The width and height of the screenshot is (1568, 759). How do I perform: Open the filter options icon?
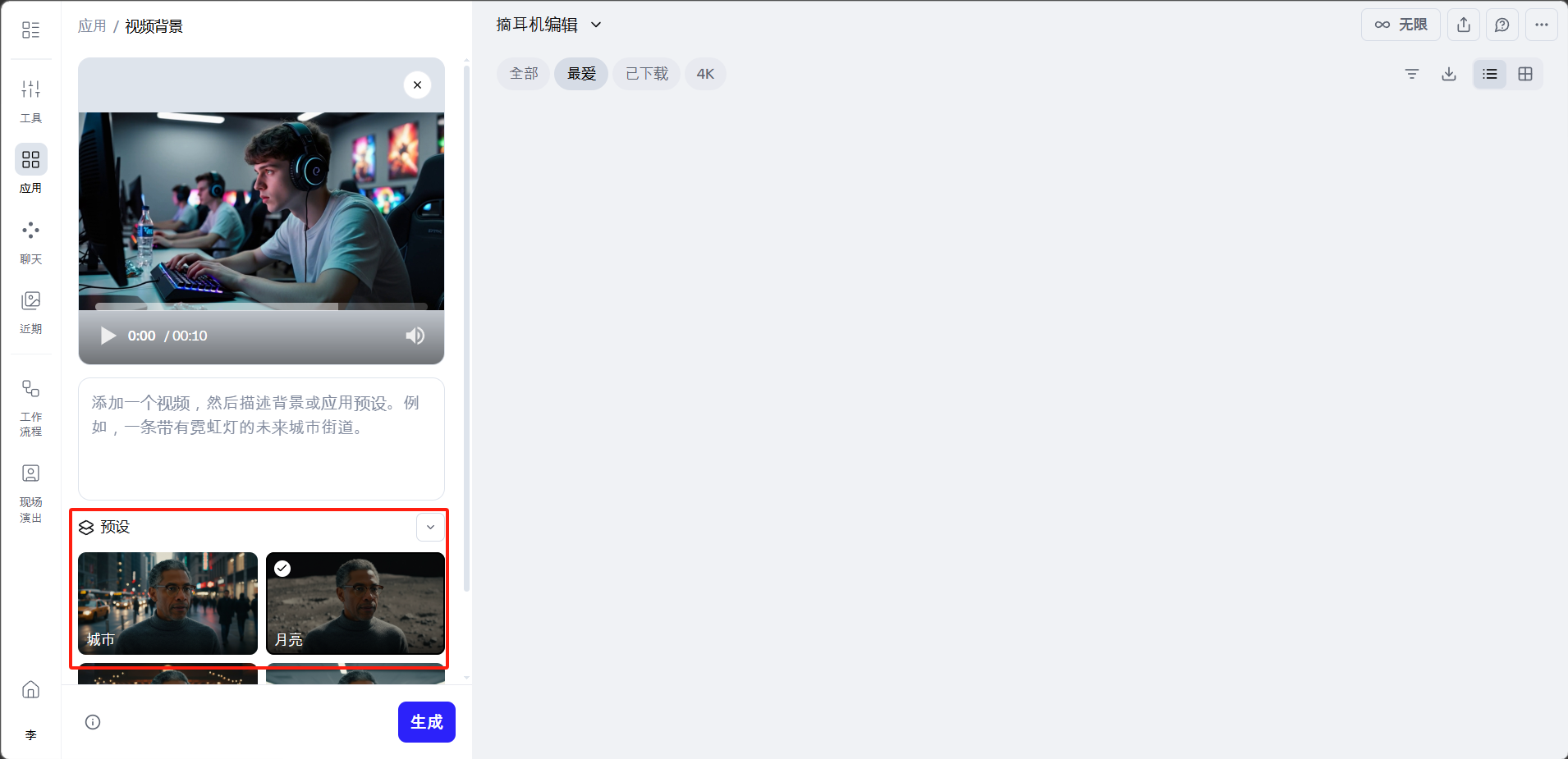click(x=1412, y=74)
